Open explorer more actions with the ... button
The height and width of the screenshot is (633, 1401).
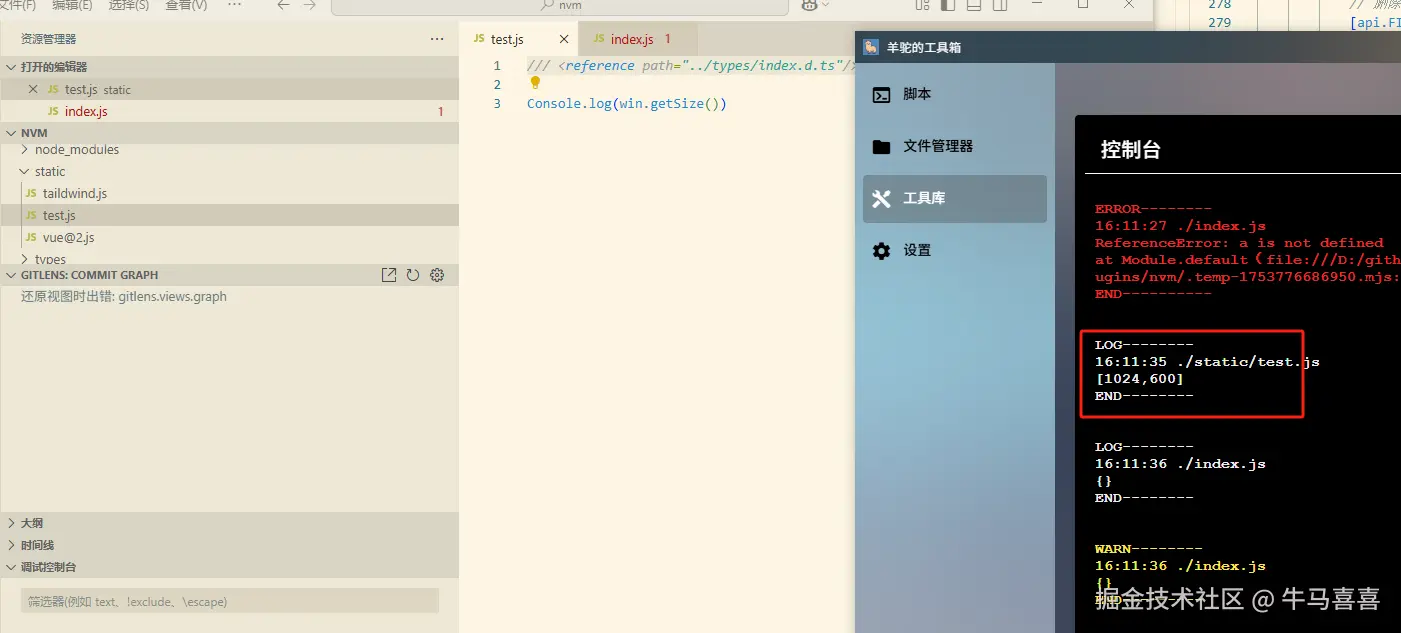437,38
